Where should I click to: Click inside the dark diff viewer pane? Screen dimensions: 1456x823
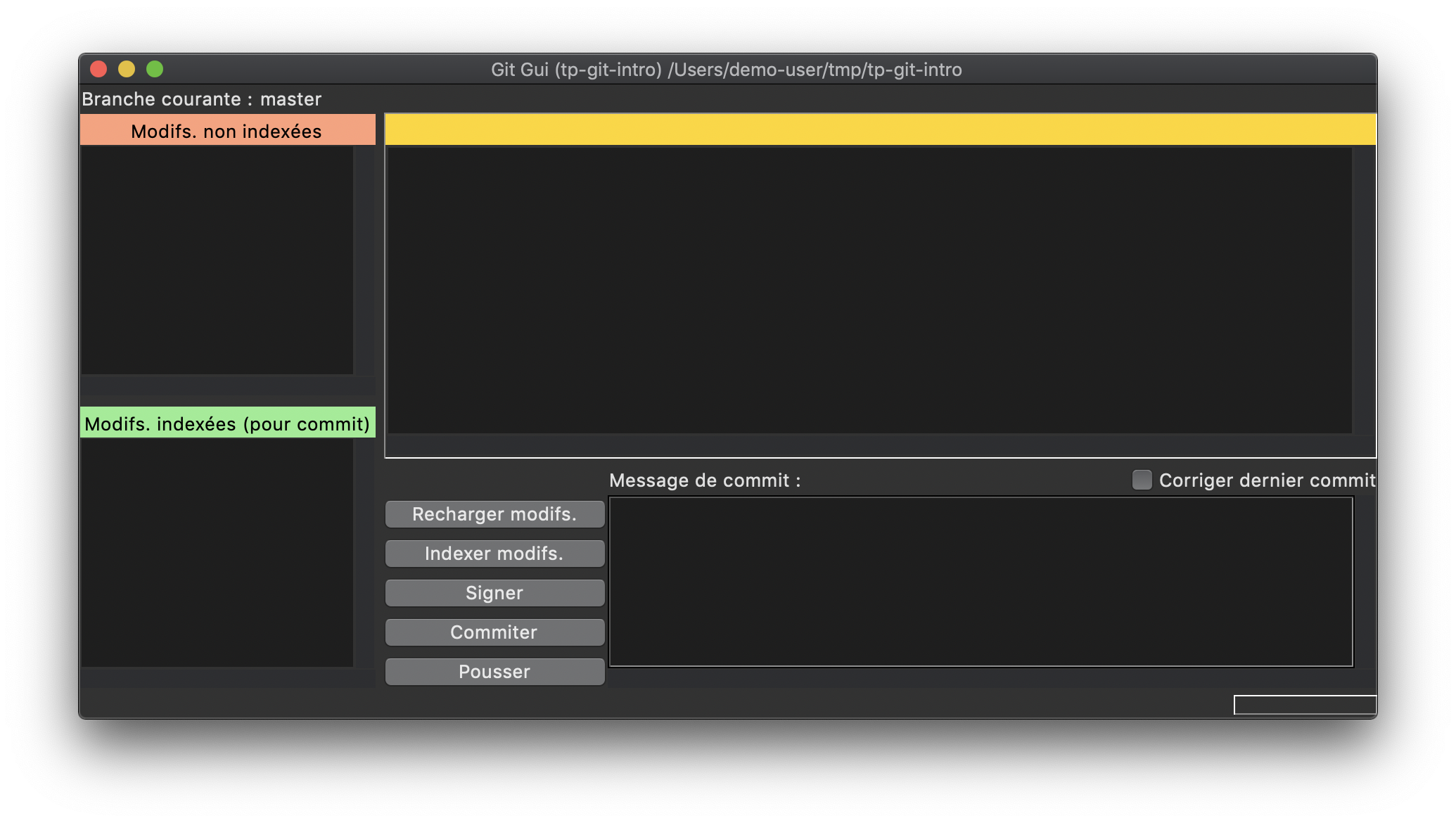point(869,290)
